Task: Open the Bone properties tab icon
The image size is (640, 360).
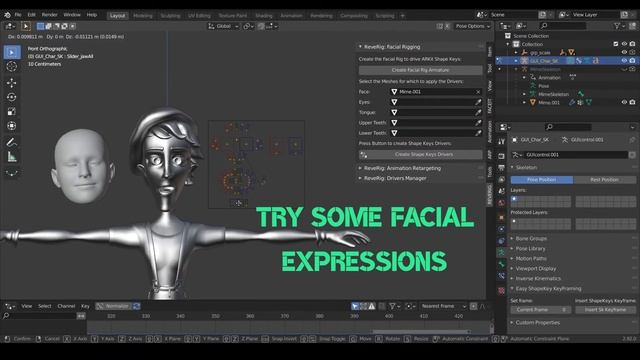Action: coord(501,264)
